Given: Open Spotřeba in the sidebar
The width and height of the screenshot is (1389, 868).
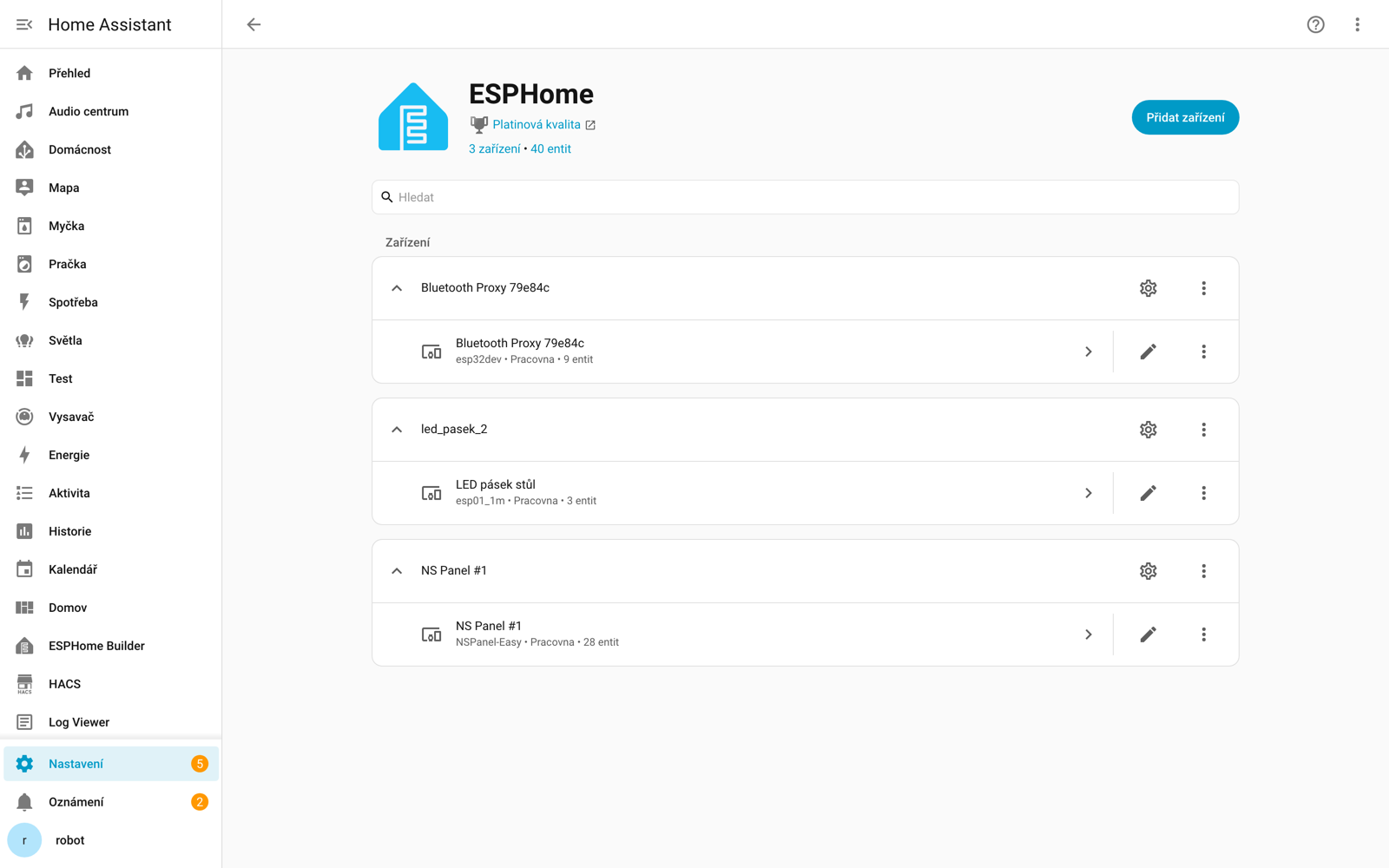Looking at the screenshot, I should (111, 302).
